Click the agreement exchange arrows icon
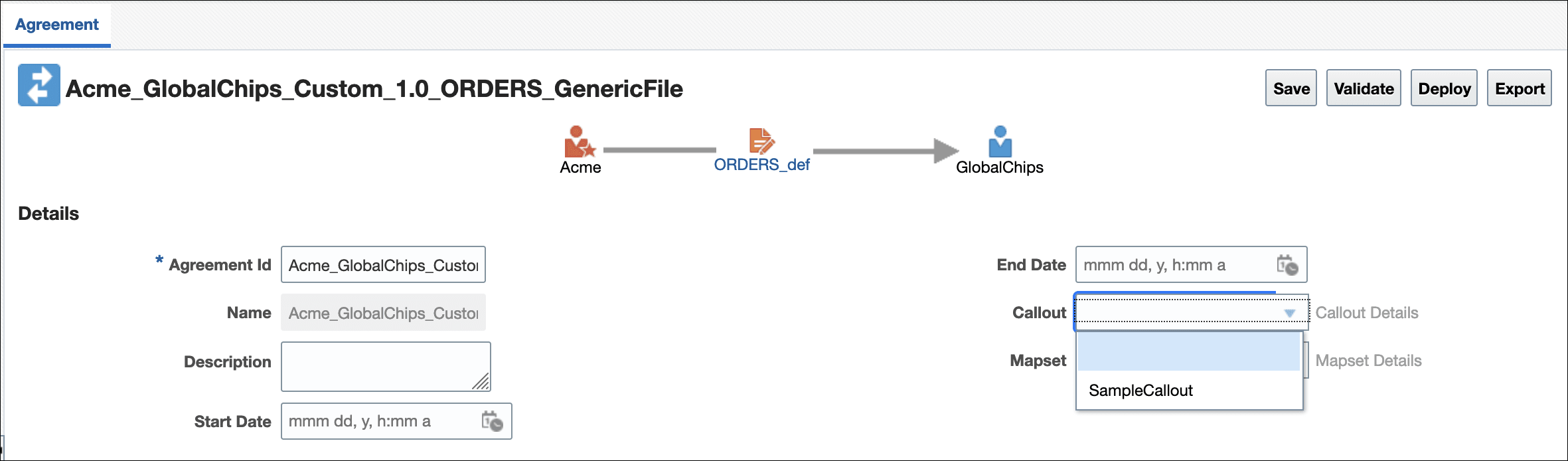The image size is (1568, 461). click(39, 85)
